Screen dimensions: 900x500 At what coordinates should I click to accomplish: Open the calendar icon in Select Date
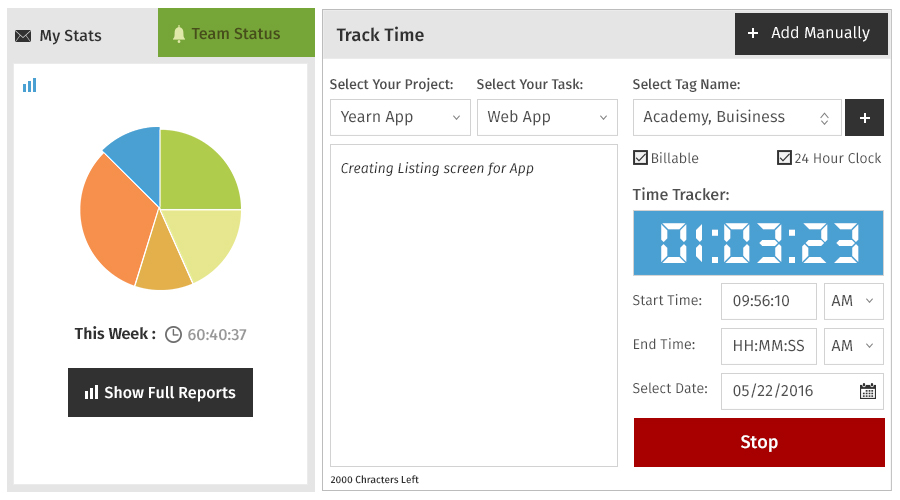coord(867,392)
